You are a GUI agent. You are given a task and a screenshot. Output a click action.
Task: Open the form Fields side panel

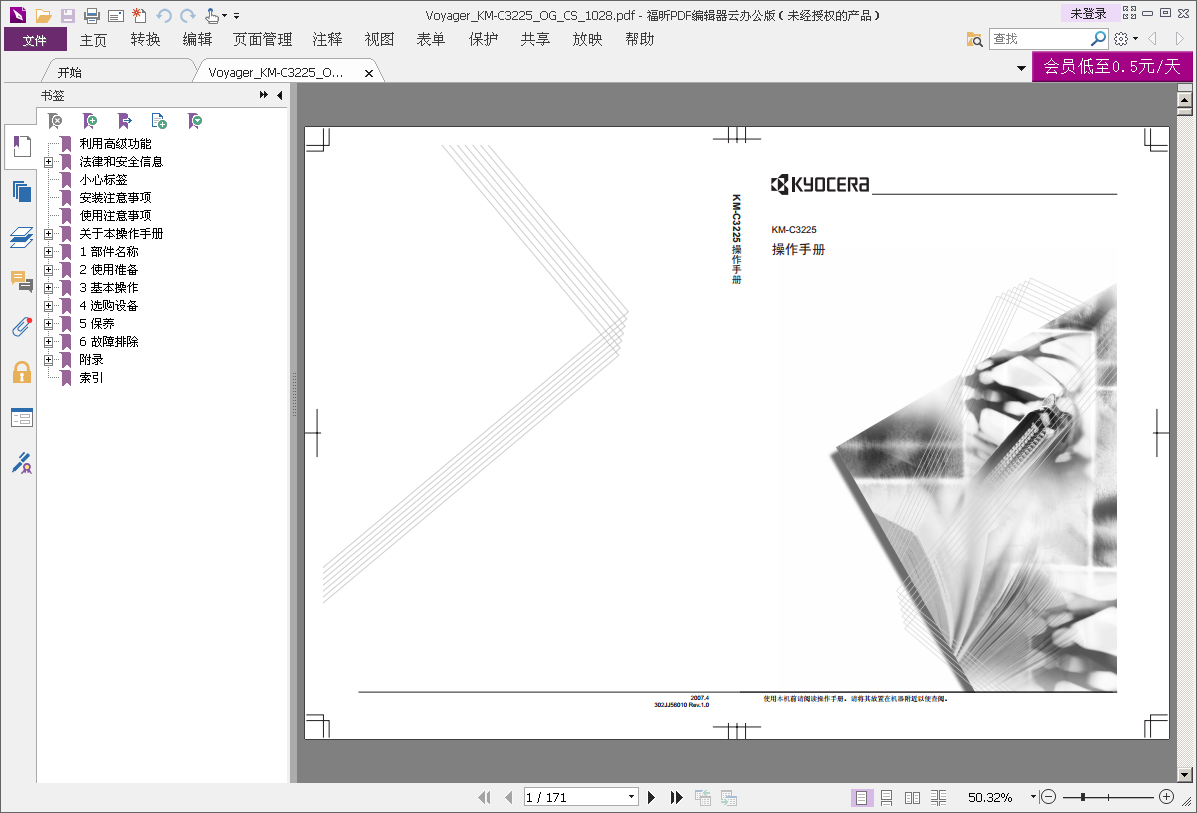point(21,418)
